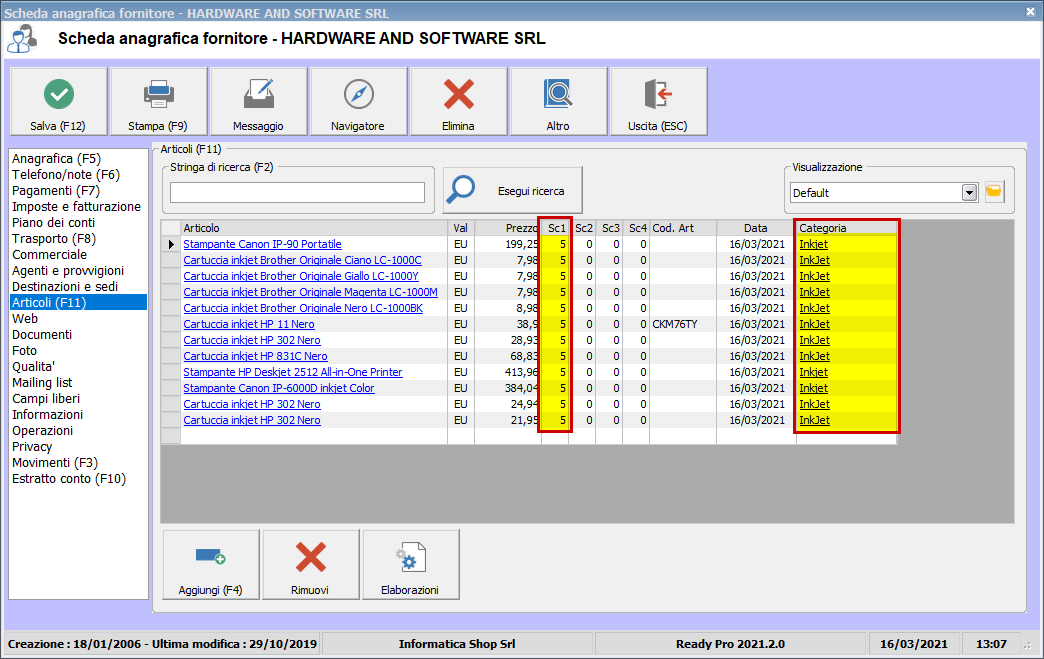Click the Sc1 column header
1044x659 pixels.
tap(555, 228)
